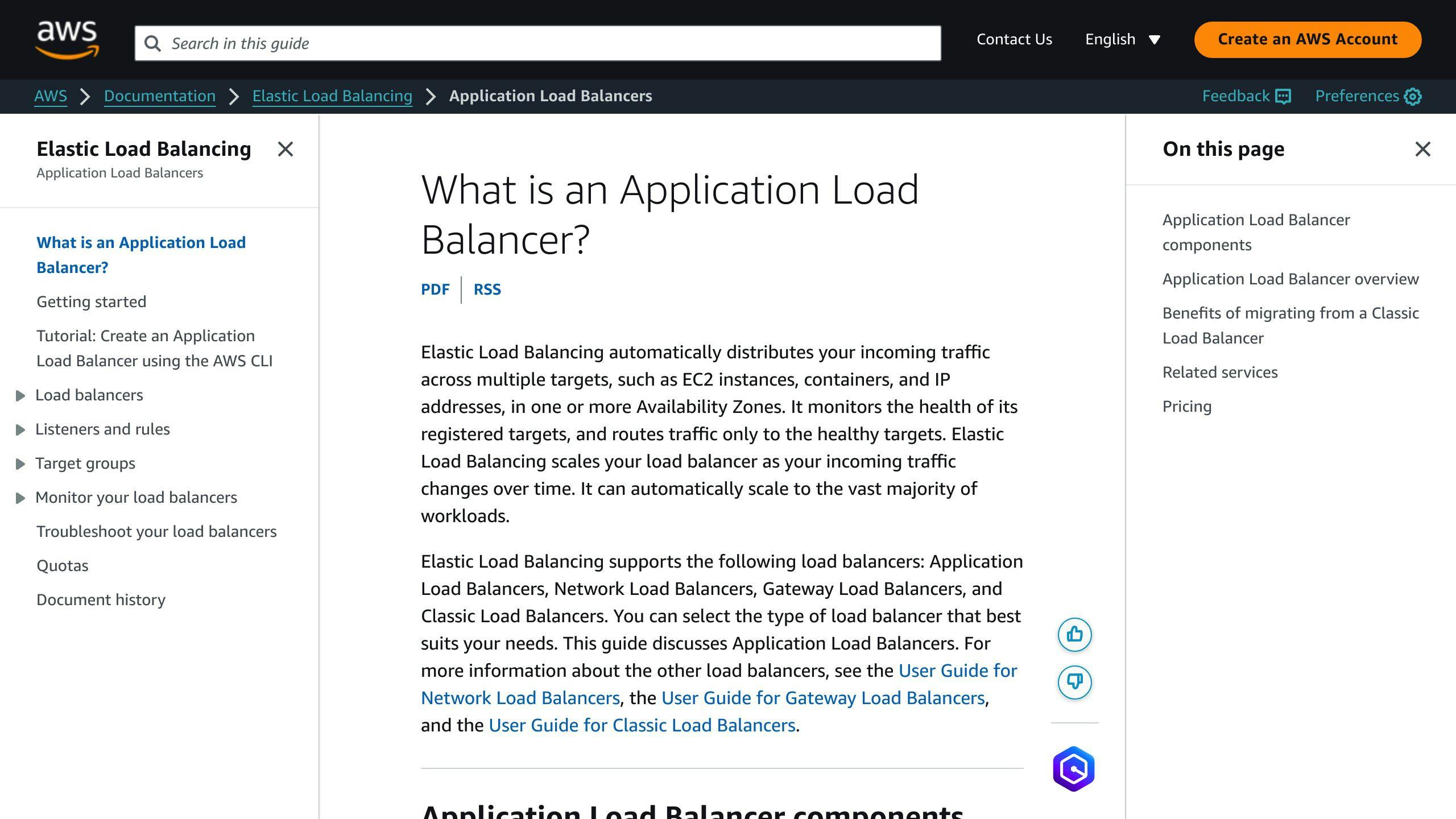Open Getting started in sidebar
This screenshot has height=819, width=1456.
[x=91, y=301]
